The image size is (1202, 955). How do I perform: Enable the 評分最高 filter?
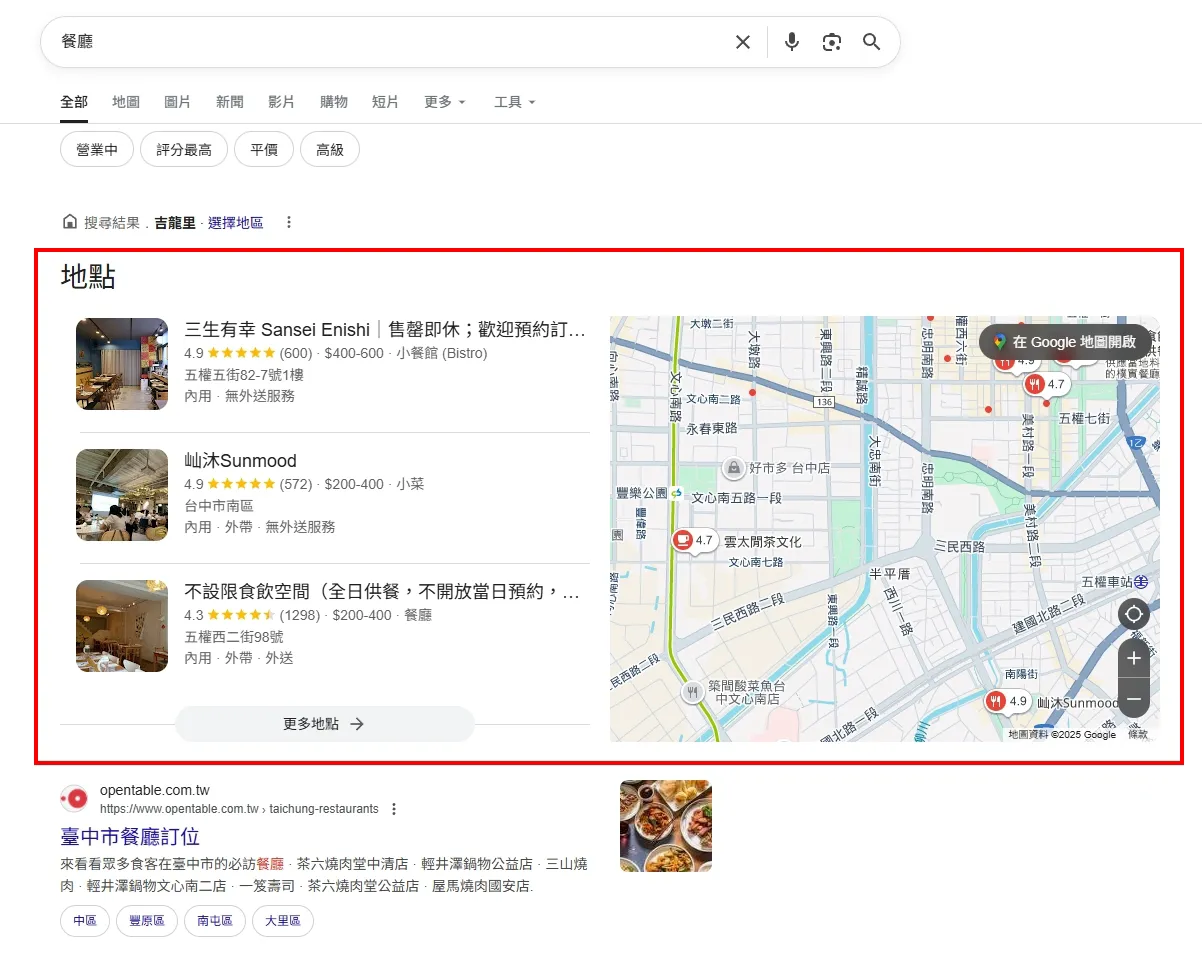point(184,149)
